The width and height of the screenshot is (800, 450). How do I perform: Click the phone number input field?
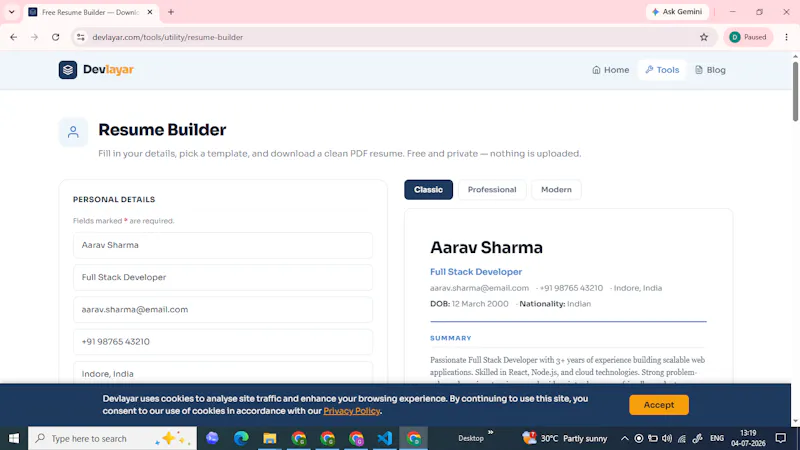coord(222,342)
